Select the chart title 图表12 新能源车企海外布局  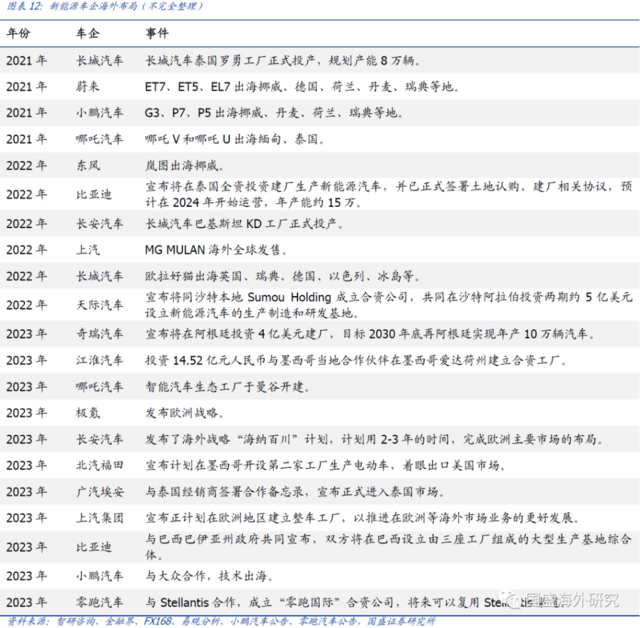pyautogui.click(x=105, y=6)
